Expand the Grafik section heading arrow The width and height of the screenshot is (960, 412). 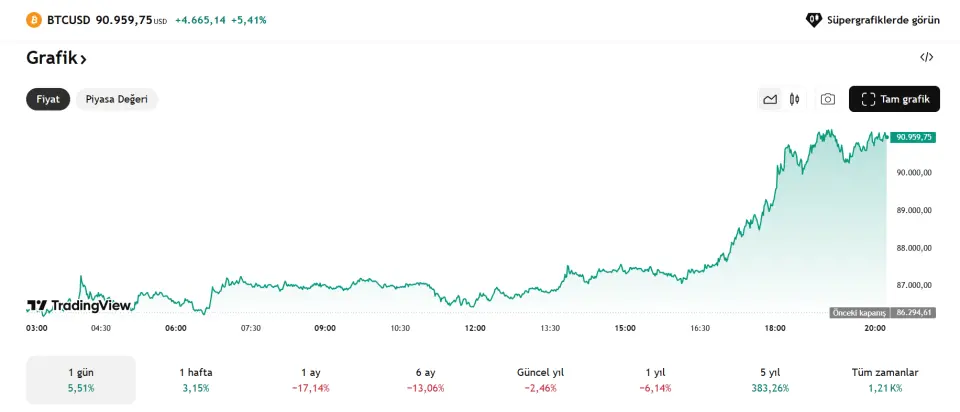pyautogui.click(x=84, y=59)
